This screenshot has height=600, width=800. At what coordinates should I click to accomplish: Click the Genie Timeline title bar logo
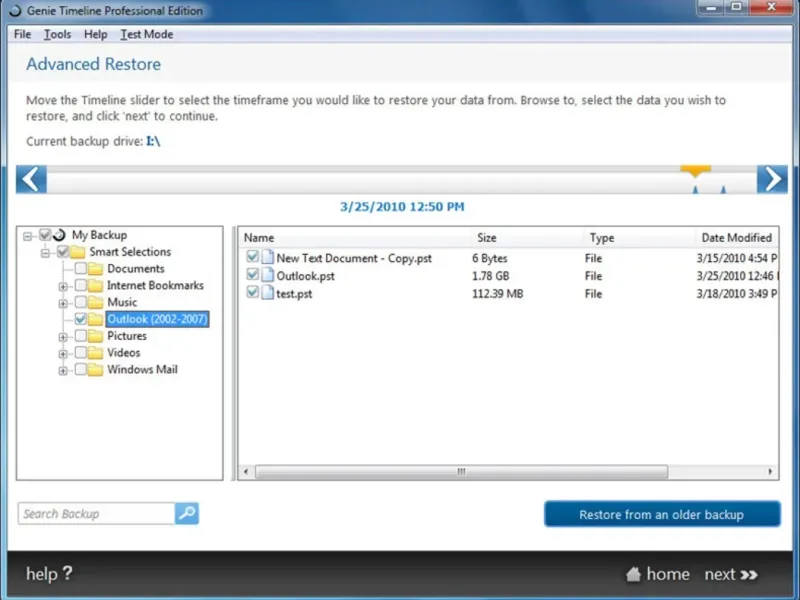coord(15,11)
